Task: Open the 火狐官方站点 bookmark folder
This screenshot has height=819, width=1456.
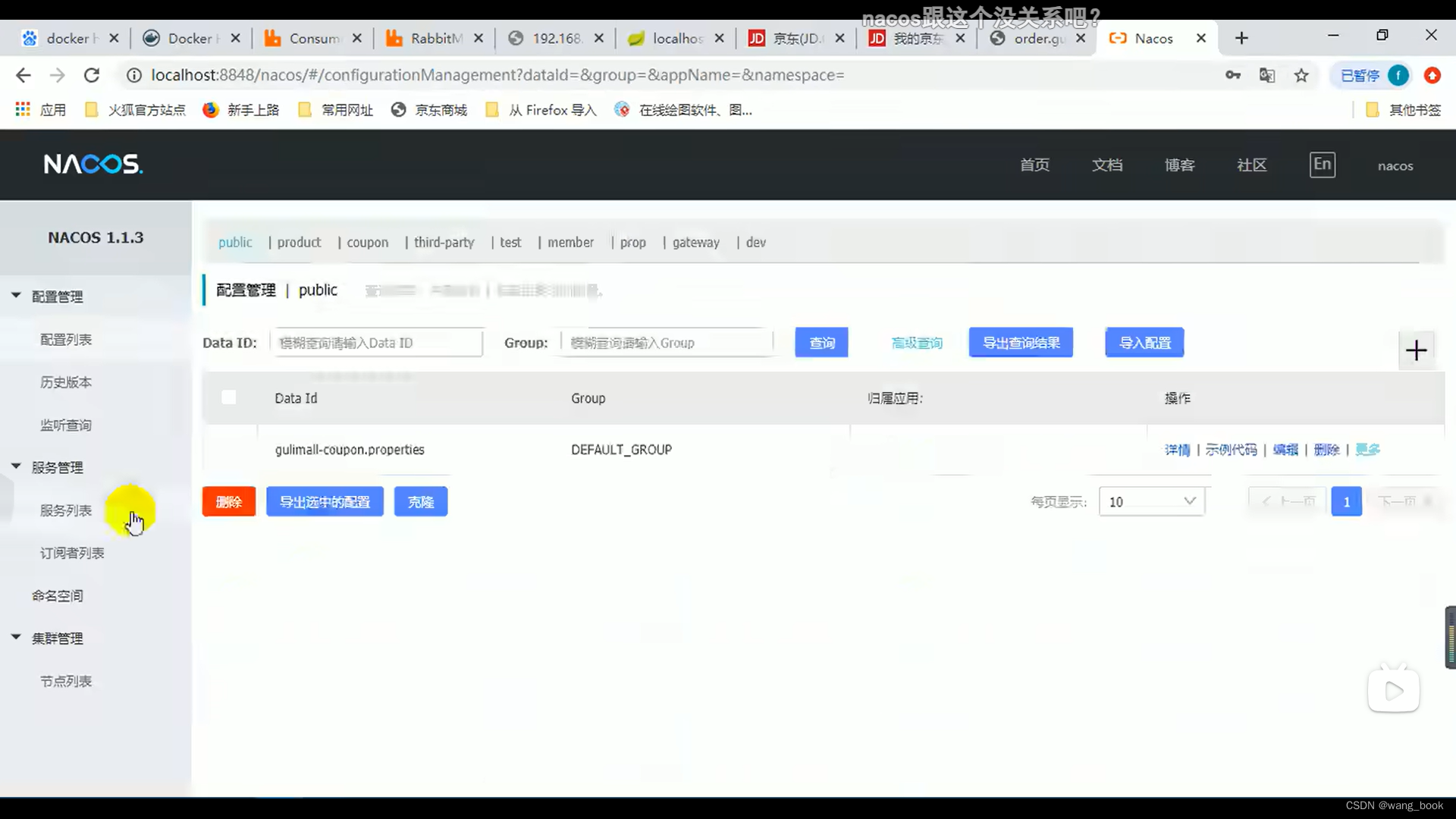Action: coord(135,110)
